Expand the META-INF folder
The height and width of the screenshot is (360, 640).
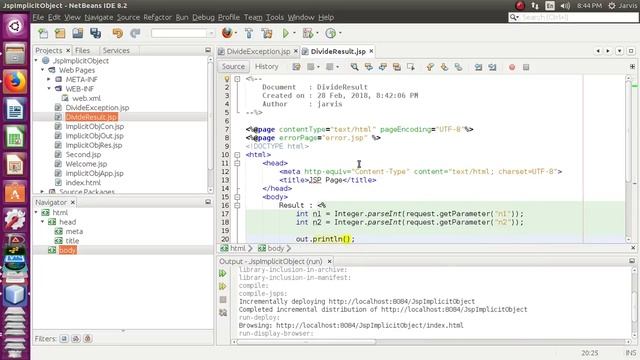(x=49, y=79)
